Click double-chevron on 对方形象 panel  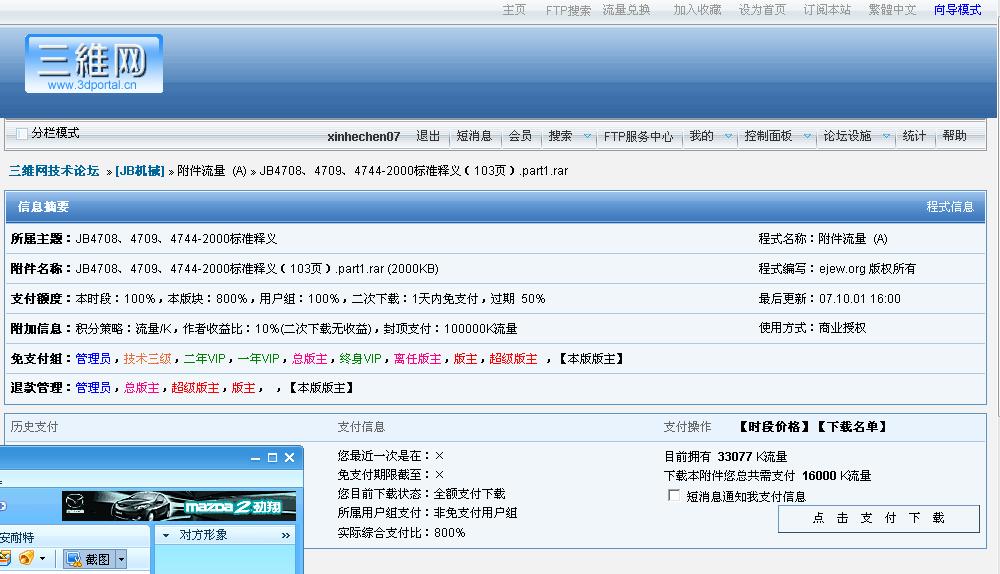point(286,535)
